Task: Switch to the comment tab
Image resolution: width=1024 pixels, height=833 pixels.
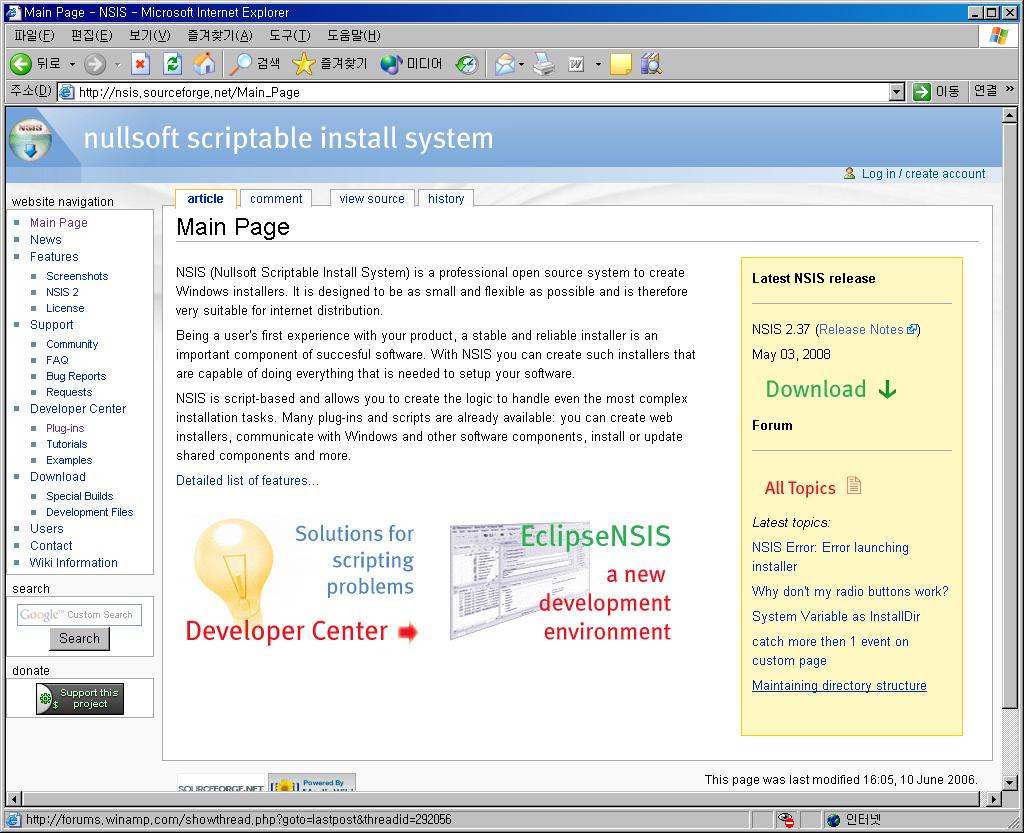Action: [276, 198]
